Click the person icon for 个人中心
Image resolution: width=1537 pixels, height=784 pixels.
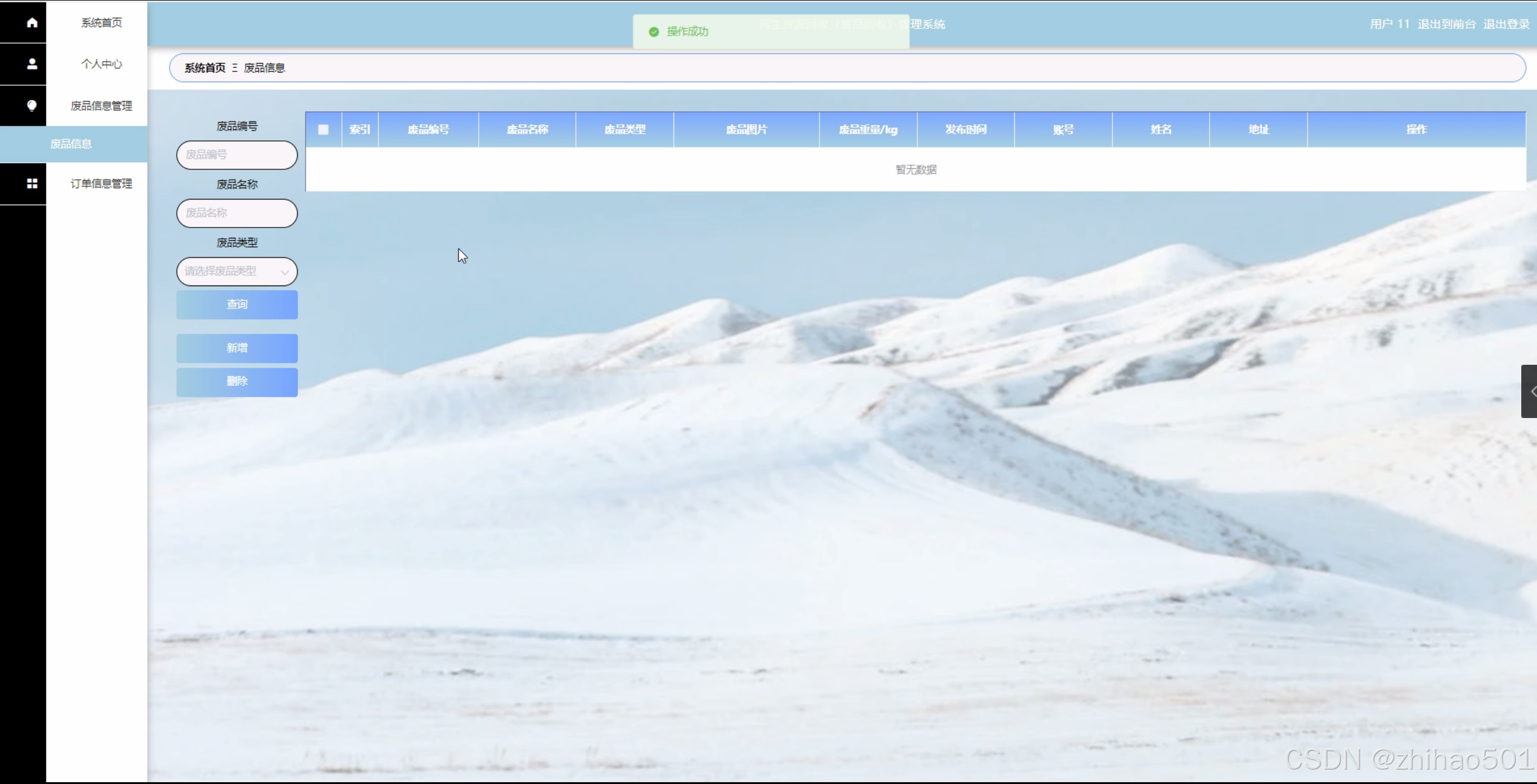click(32, 64)
